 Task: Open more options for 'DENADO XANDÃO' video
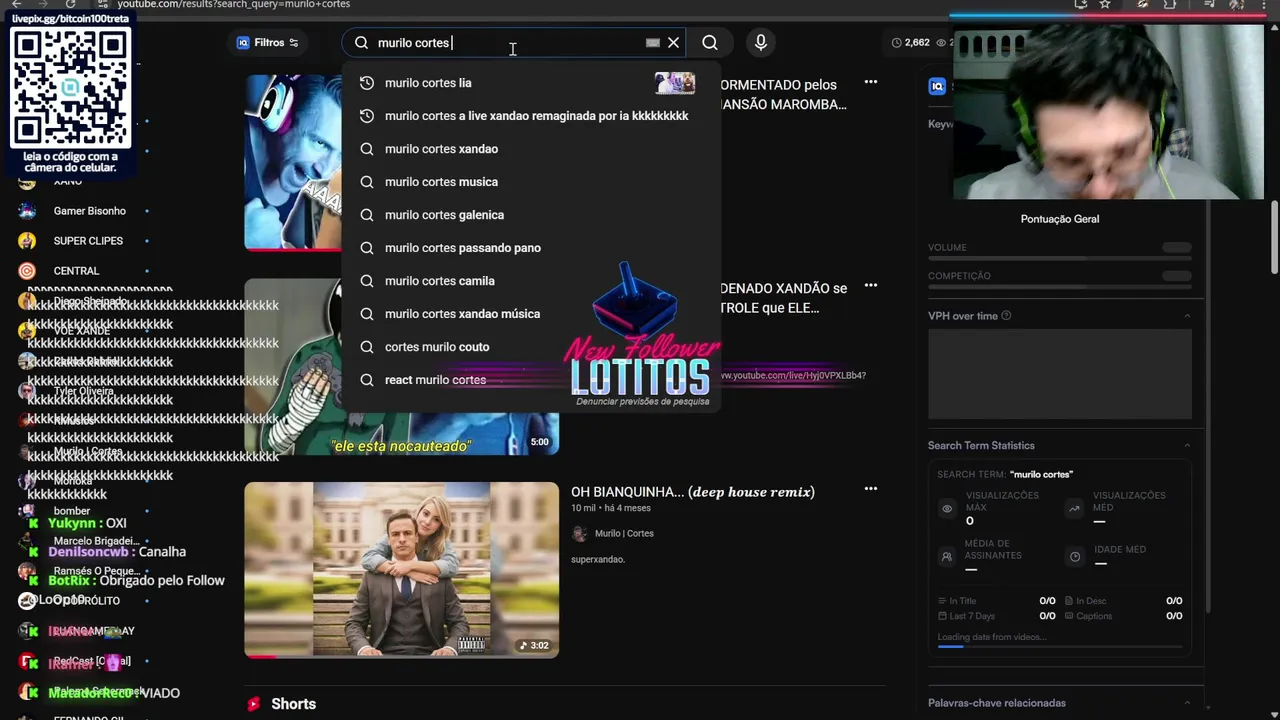[871, 285]
